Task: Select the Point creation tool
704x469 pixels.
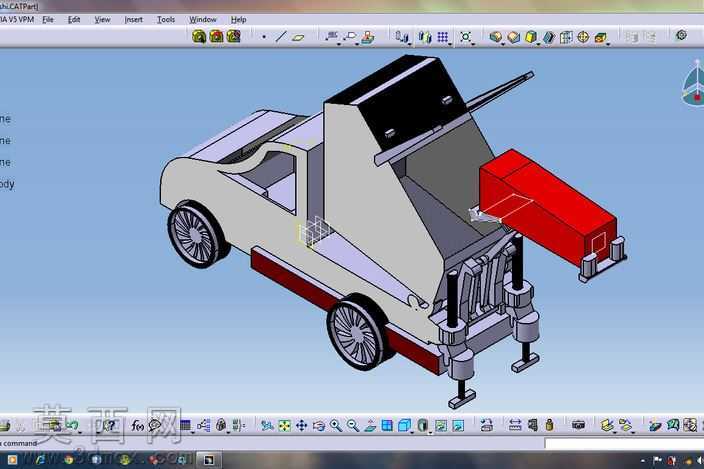Action: 264,37
